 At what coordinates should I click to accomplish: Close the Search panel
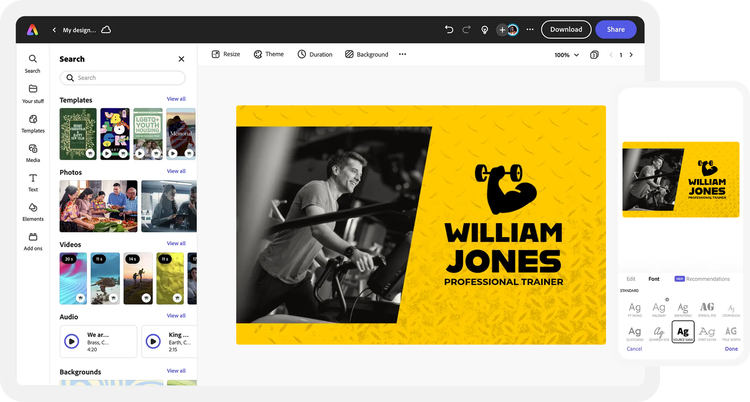tap(181, 59)
